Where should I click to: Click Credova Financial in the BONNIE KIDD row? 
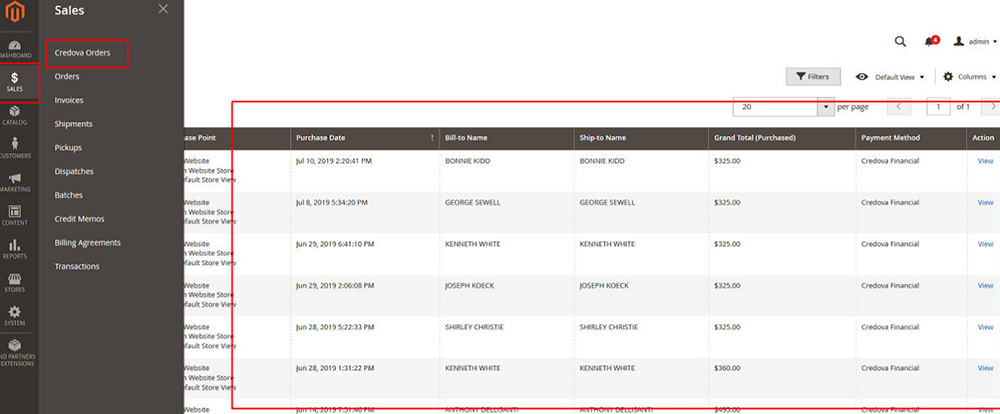890,161
